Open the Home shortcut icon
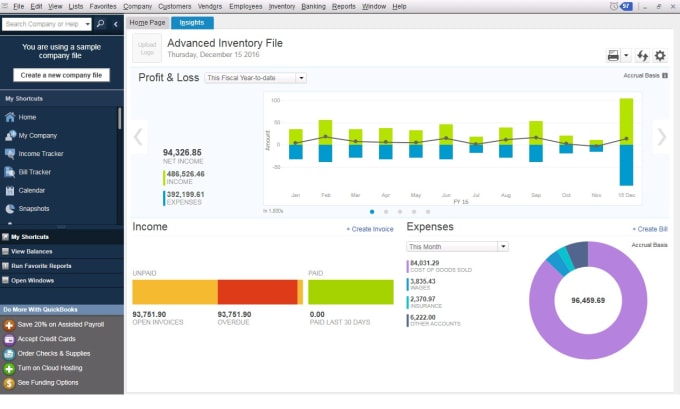The width and height of the screenshot is (680, 409). (10, 117)
